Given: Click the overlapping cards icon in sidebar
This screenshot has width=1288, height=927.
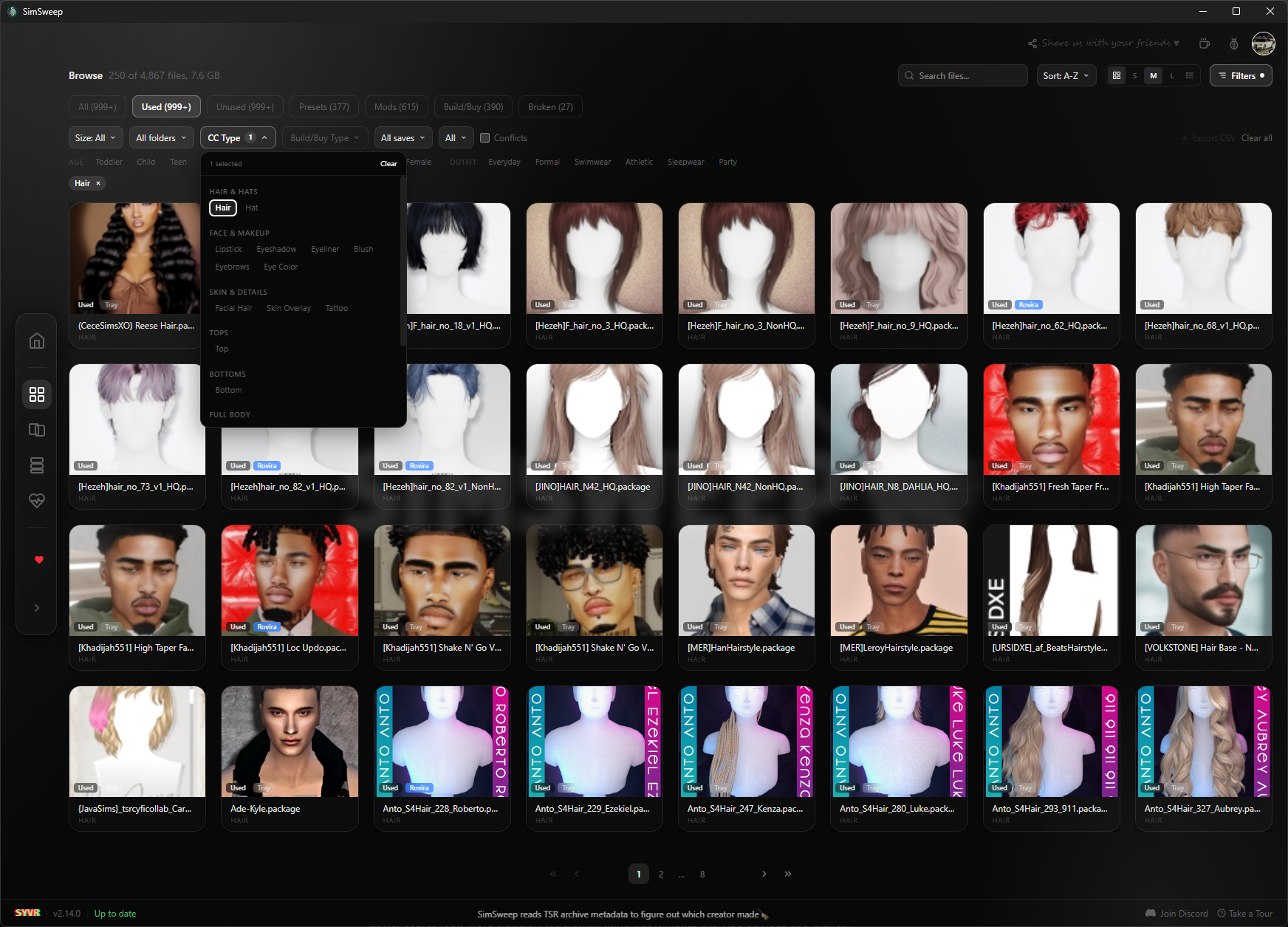Looking at the screenshot, I should tap(36, 430).
